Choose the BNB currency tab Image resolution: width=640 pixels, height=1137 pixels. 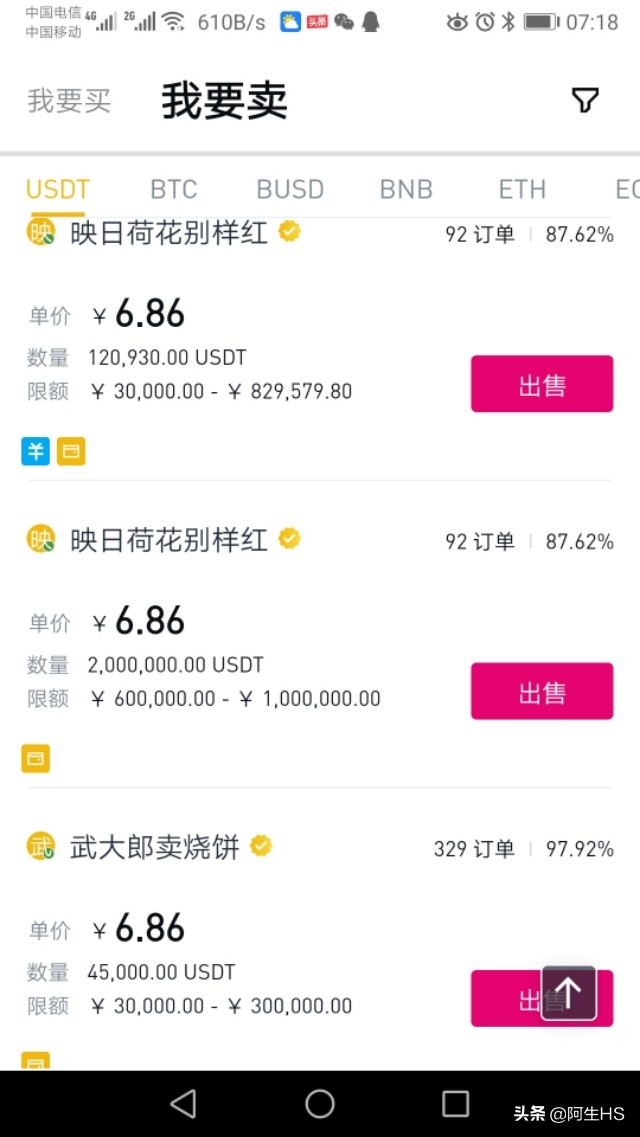tap(406, 189)
